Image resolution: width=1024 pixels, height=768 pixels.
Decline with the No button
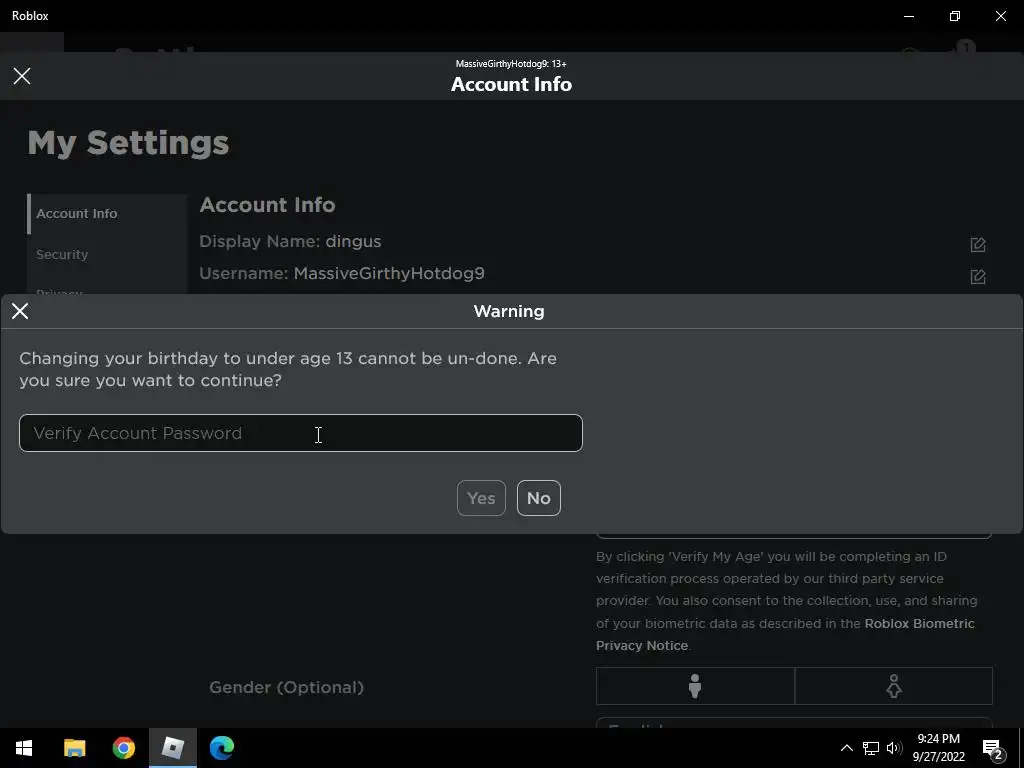[x=539, y=498]
